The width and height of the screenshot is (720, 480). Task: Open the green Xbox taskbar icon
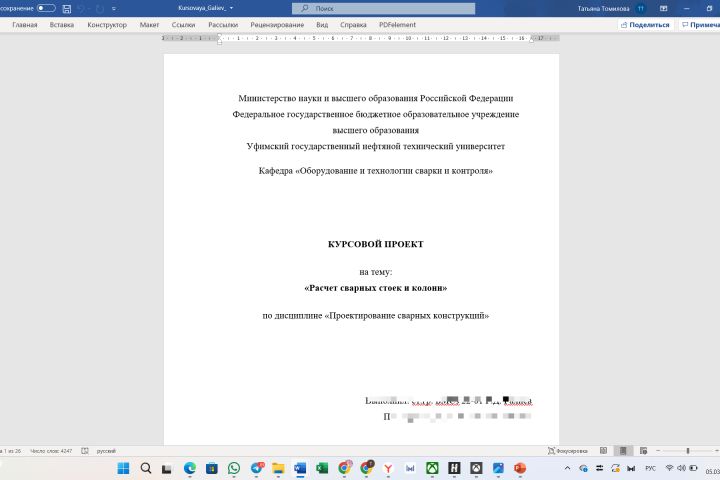[x=432, y=468]
